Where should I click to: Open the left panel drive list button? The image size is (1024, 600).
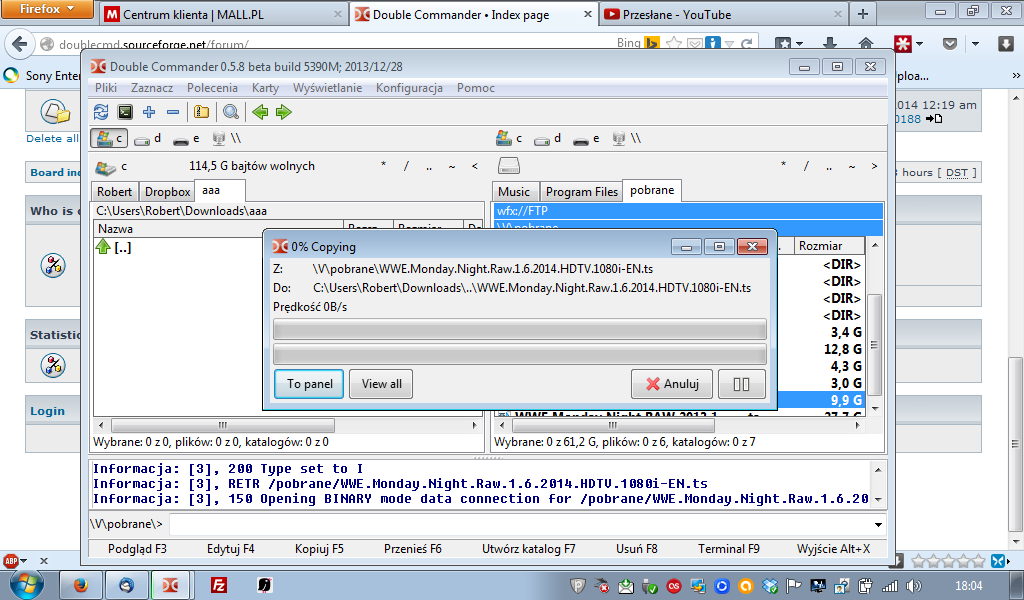click(x=105, y=166)
